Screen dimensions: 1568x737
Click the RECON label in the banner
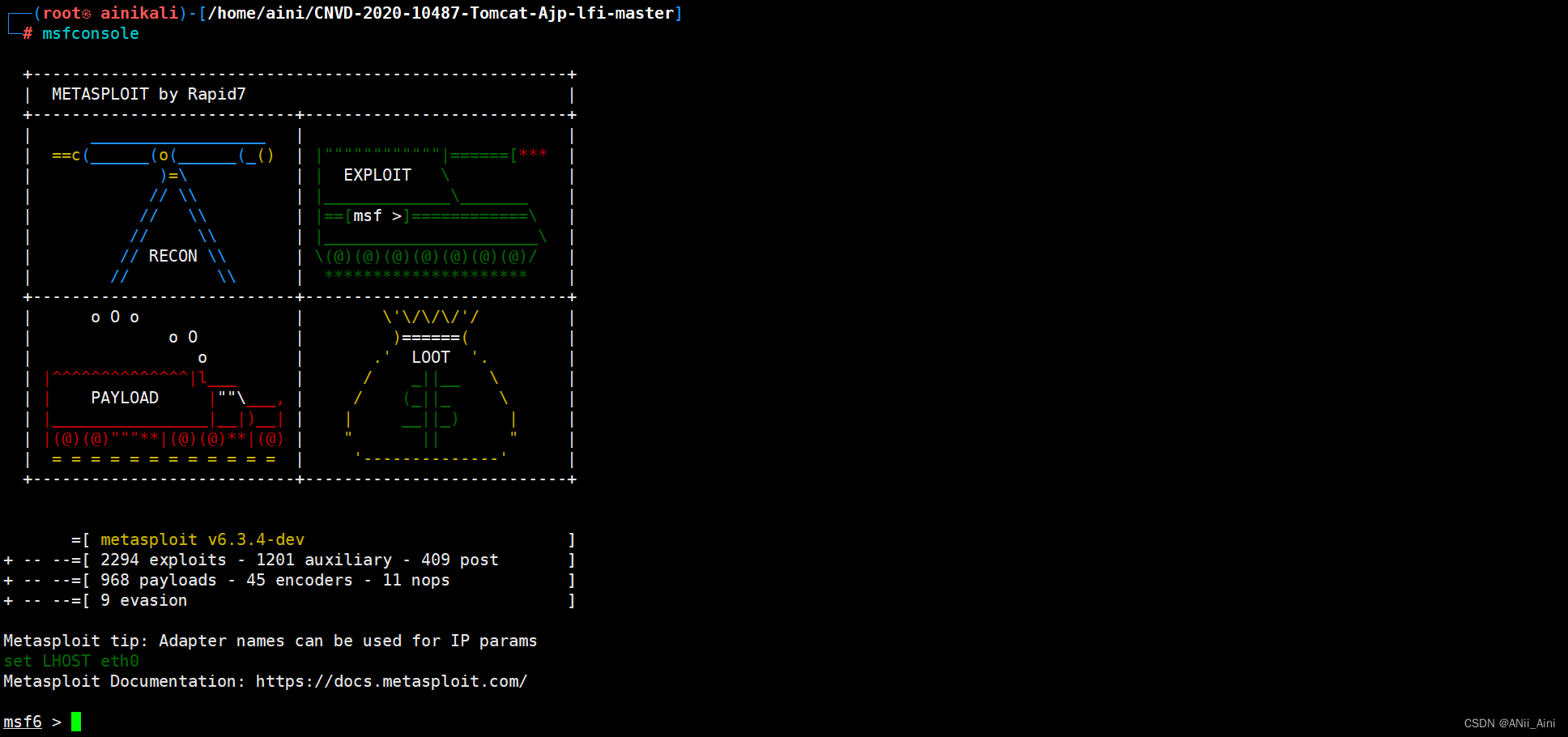pyautogui.click(x=173, y=256)
